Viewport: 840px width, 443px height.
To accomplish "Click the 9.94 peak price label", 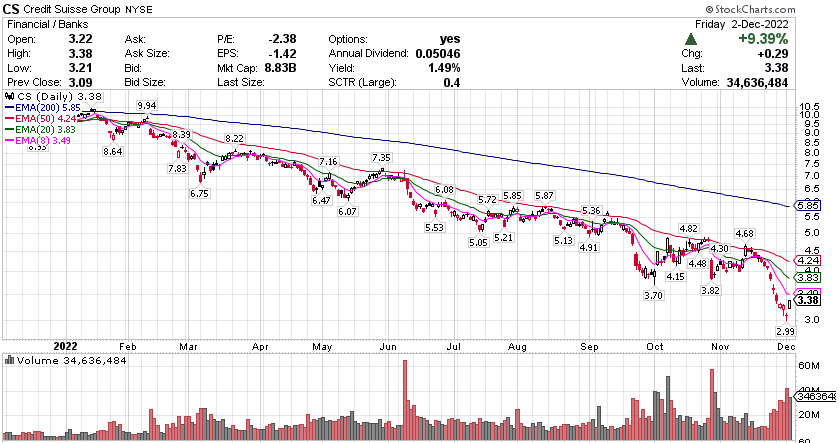I will point(146,106).
